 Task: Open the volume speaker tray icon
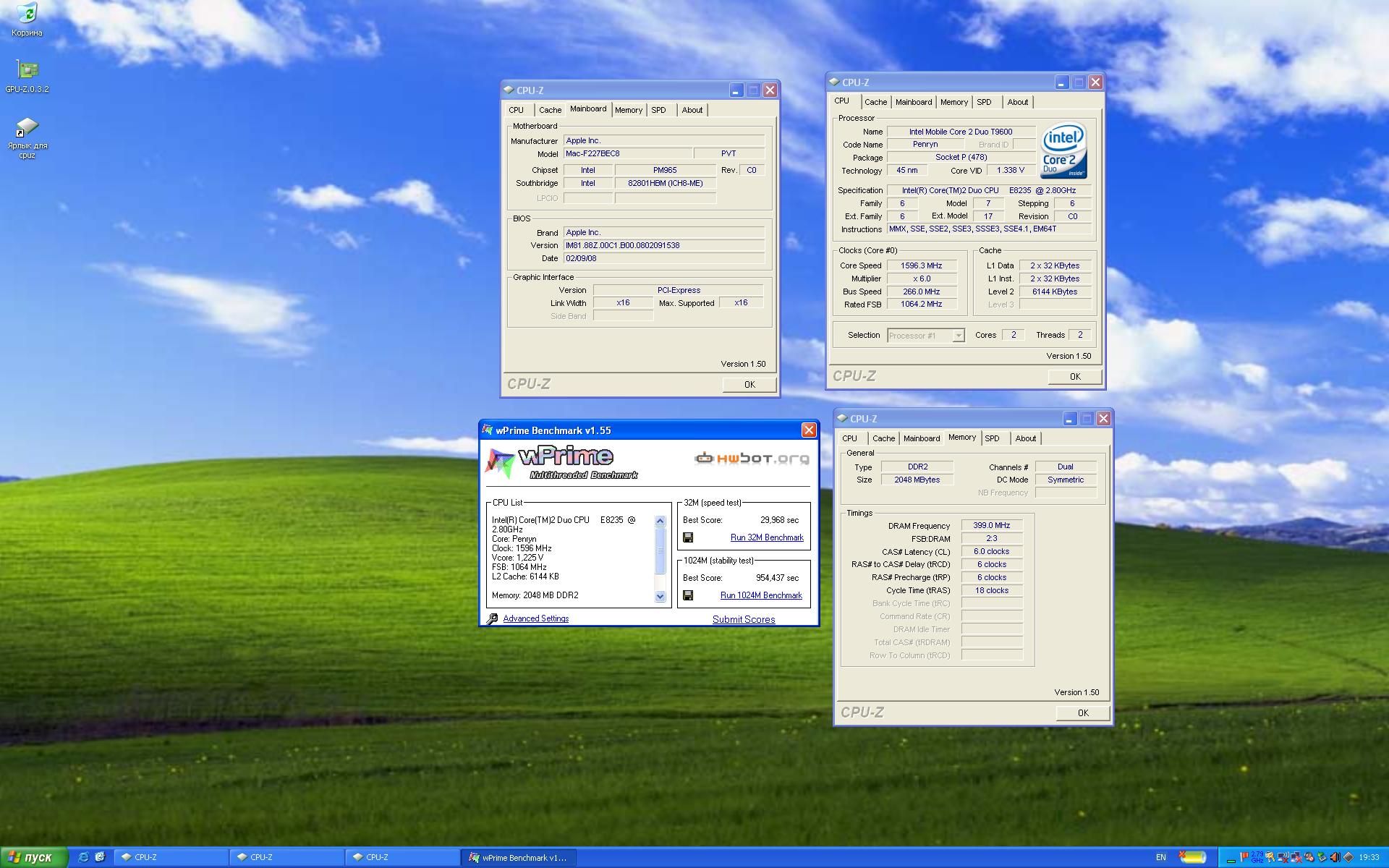click(x=1335, y=857)
